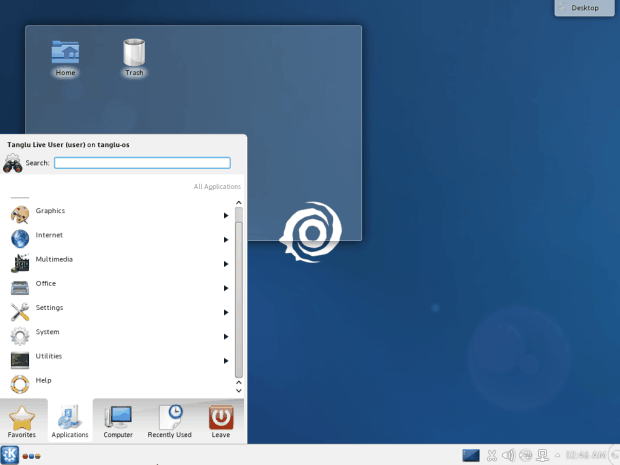Click the globe tray icon next to the speaker
Viewport: 620px width, 465px height.
click(525, 456)
